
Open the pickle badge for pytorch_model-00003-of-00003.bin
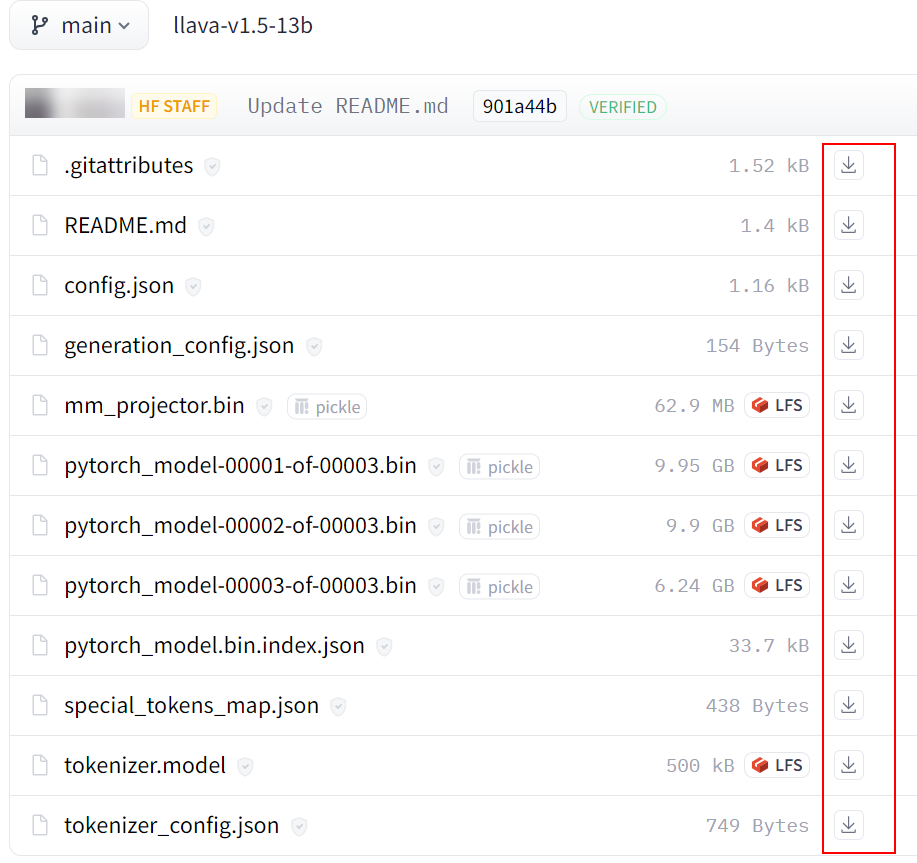pyautogui.click(x=499, y=587)
